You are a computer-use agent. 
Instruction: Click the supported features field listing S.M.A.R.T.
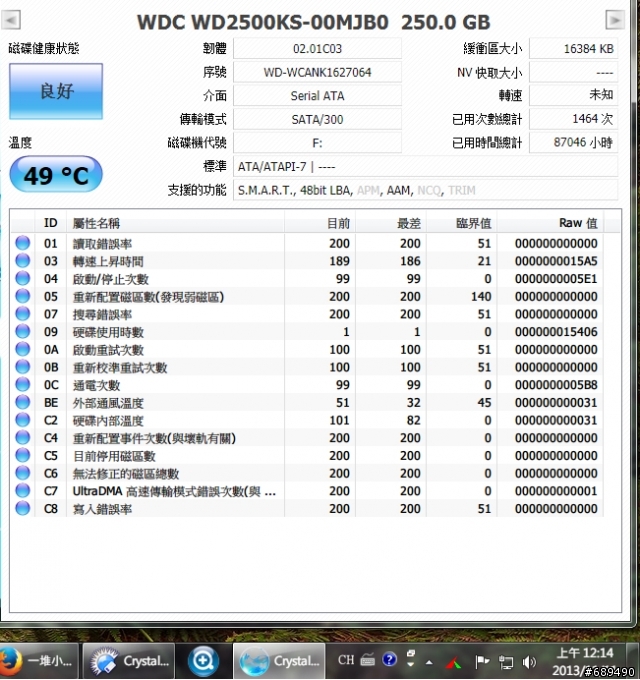[425, 190]
